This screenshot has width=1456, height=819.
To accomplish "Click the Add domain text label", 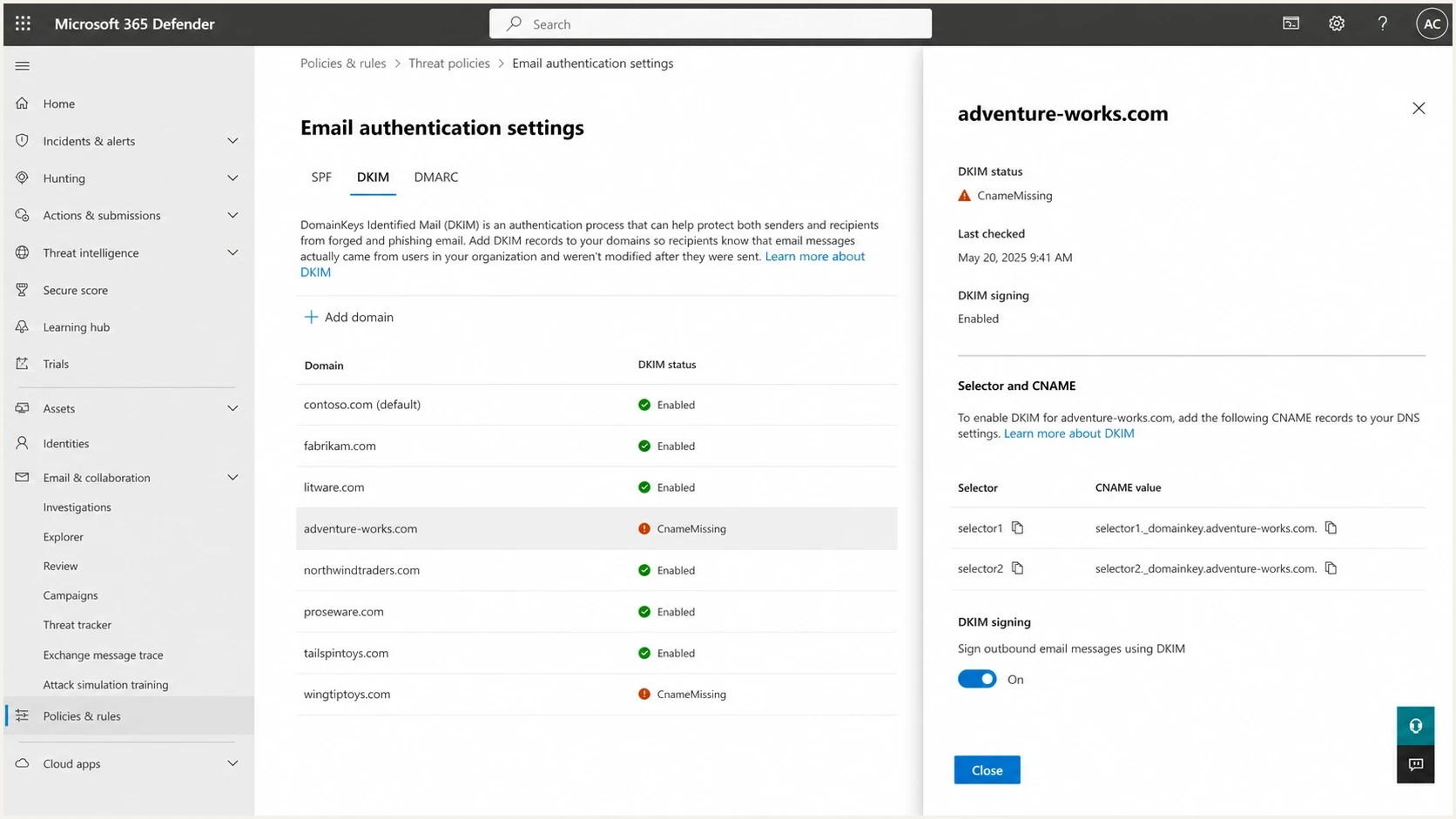I will pyautogui.click(x=359, y=317).
